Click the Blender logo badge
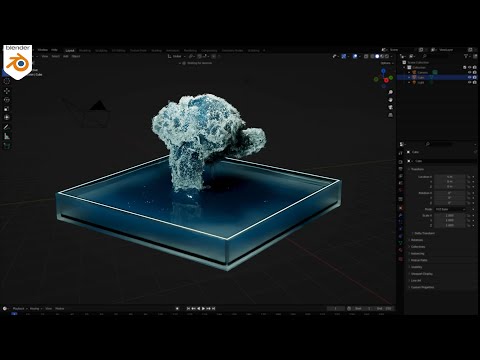This screenshot has width=480, height=360. coord(18,62)
